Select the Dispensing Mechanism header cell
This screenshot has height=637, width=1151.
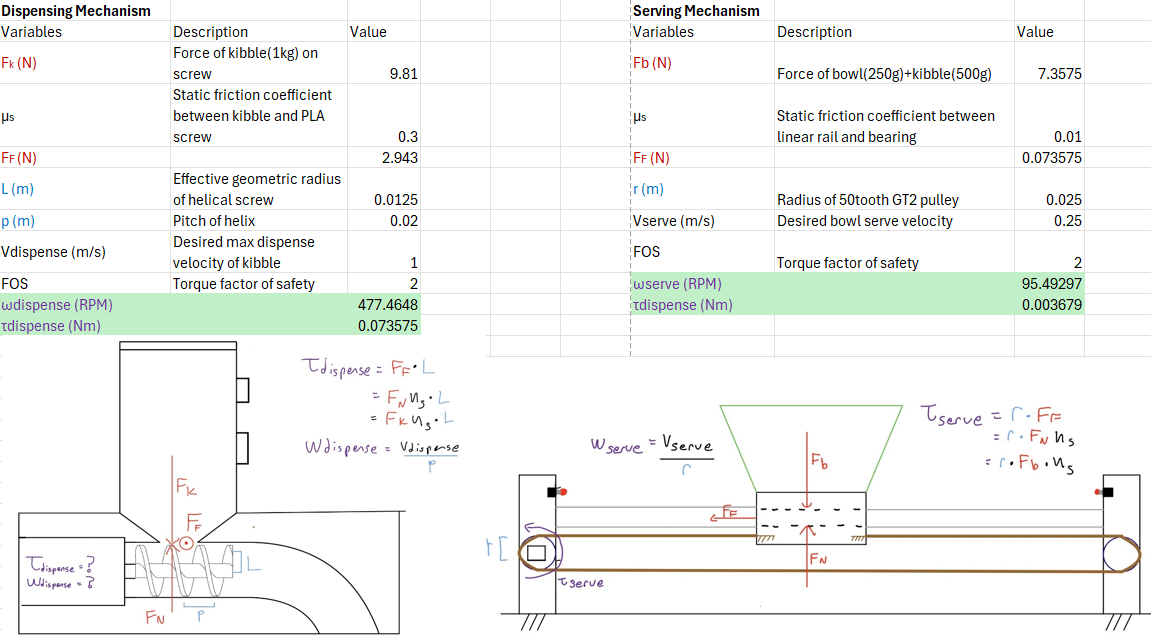(x=77, y=11)
